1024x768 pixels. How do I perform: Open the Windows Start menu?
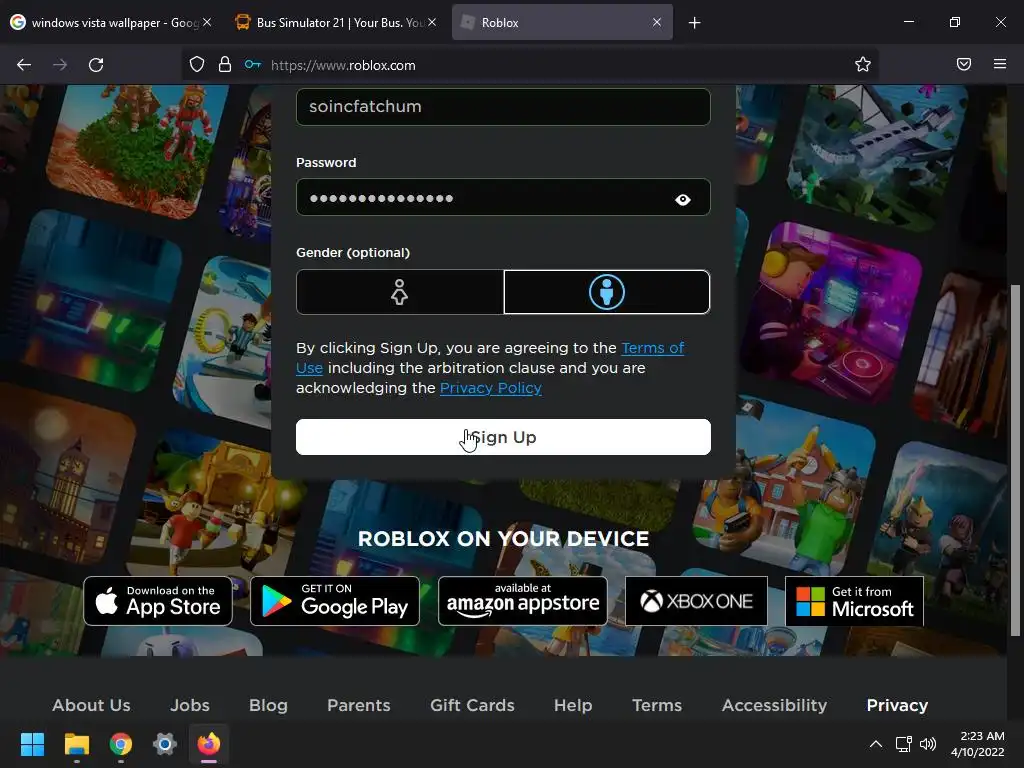(x=32, y=744)
